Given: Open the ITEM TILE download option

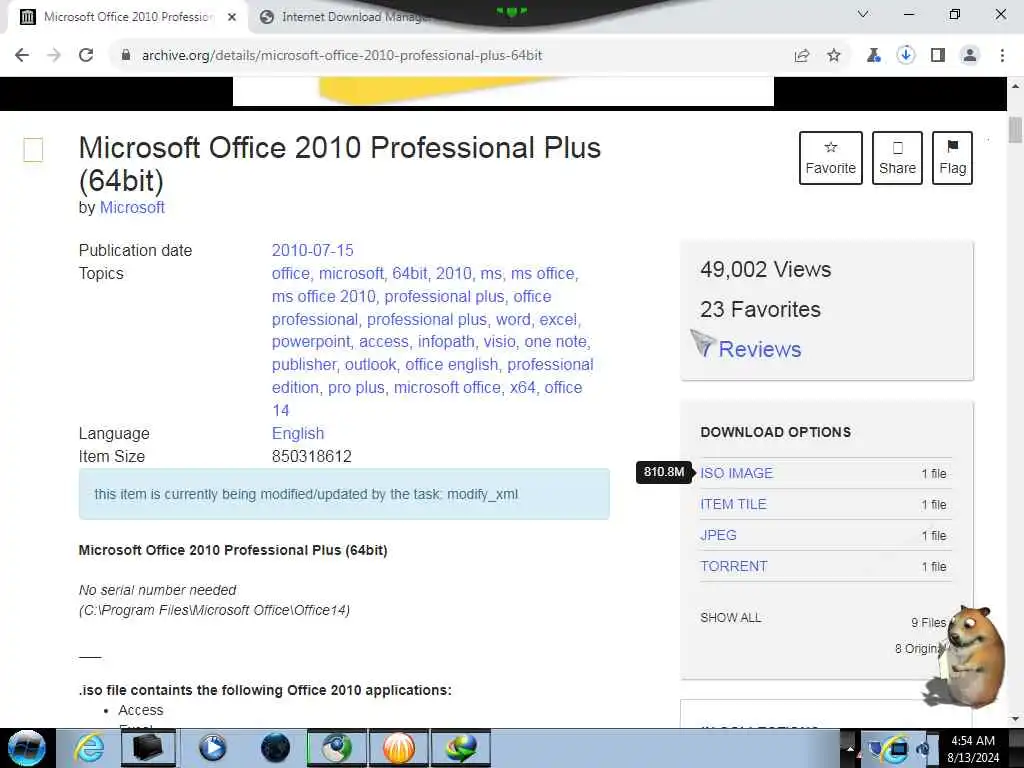Looking at the screenshot, I should point(733,504).
